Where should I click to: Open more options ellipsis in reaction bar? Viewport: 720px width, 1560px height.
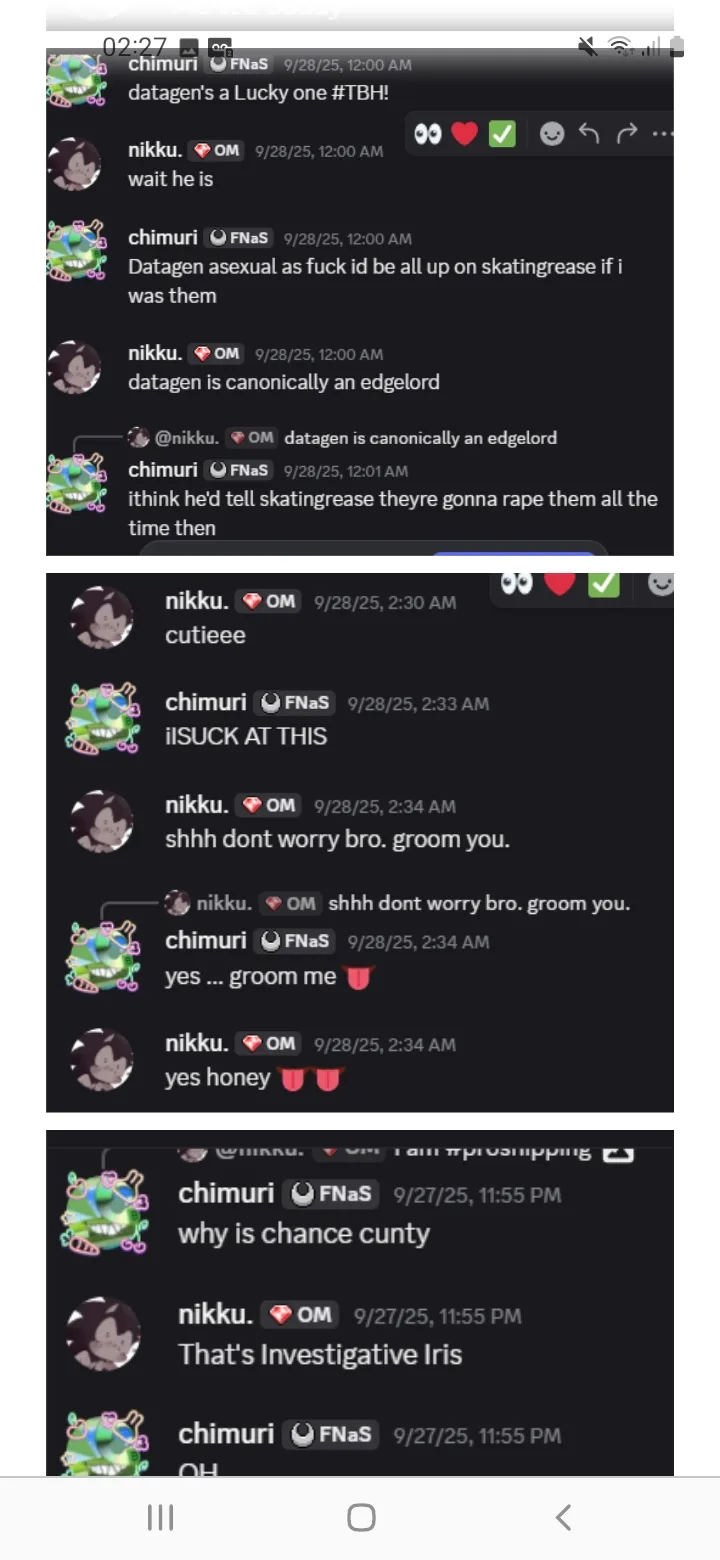pos(661,133)
